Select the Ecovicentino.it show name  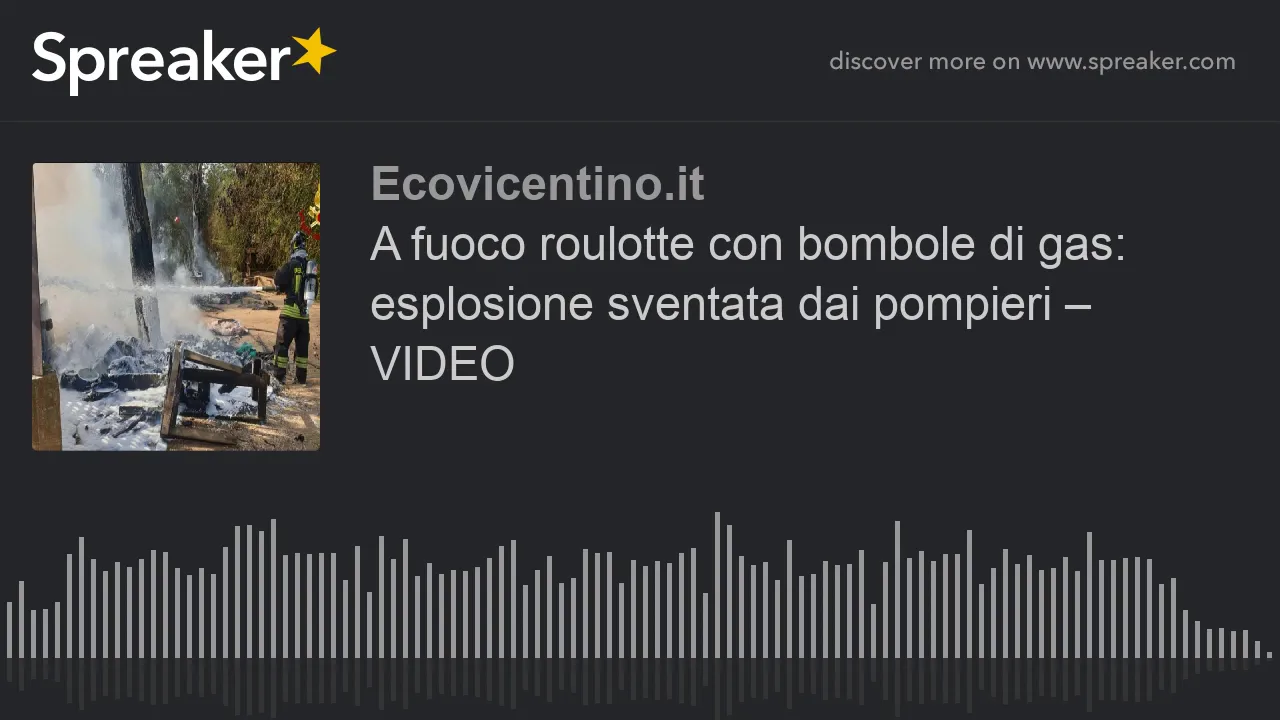pos(537,185)
